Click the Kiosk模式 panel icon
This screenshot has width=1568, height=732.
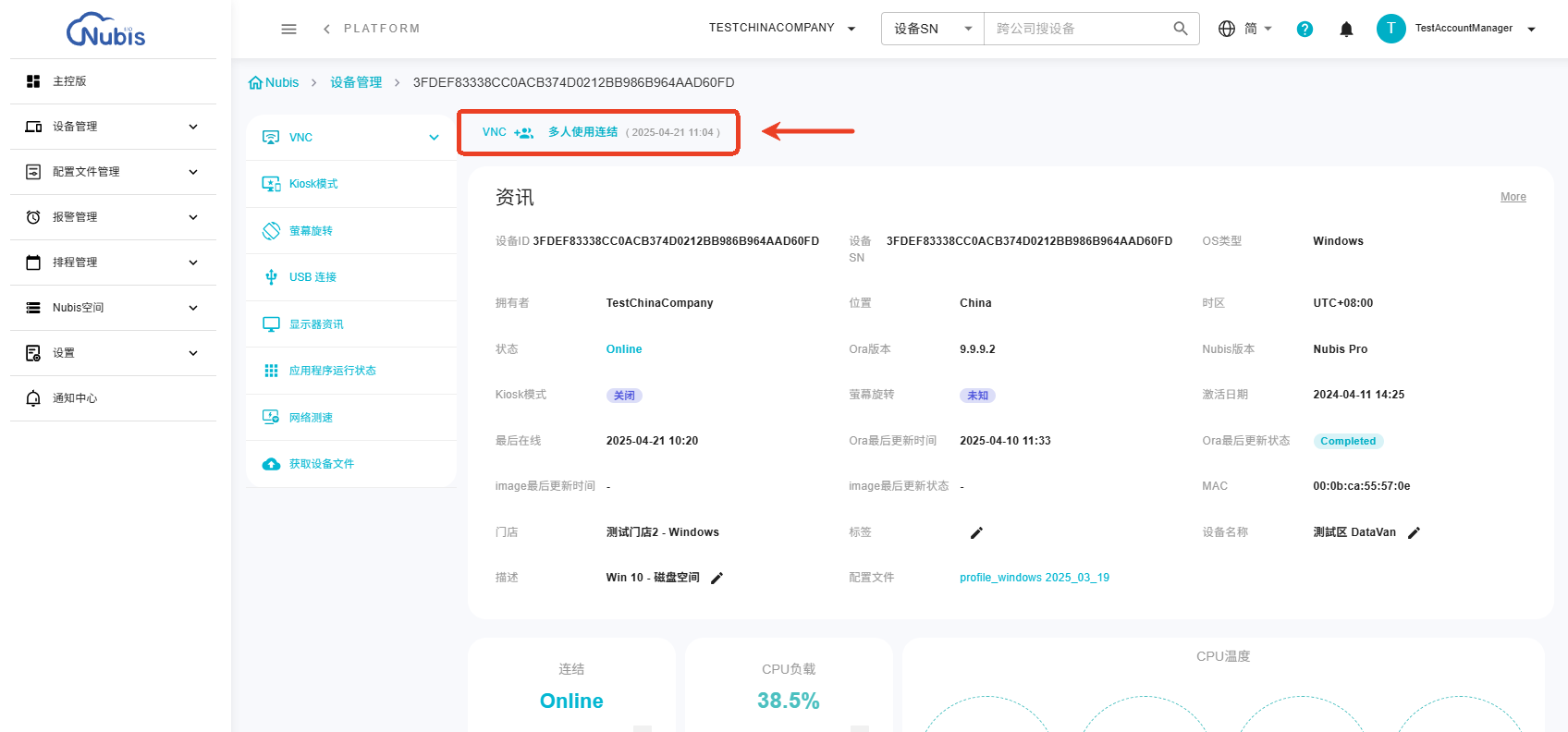click(271, 184)
